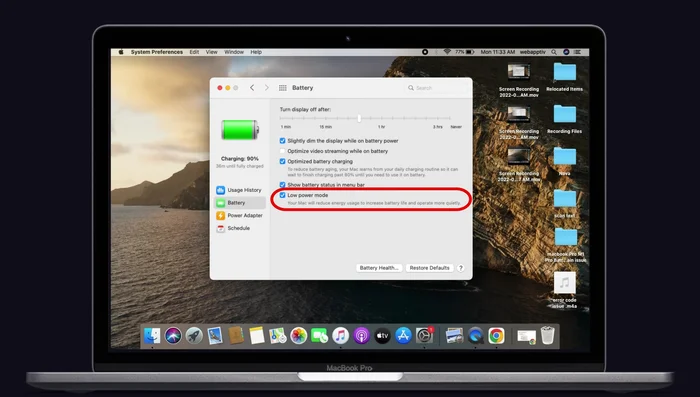Toggle Optimized battery charging checkbox

click(x=283, y=161)
